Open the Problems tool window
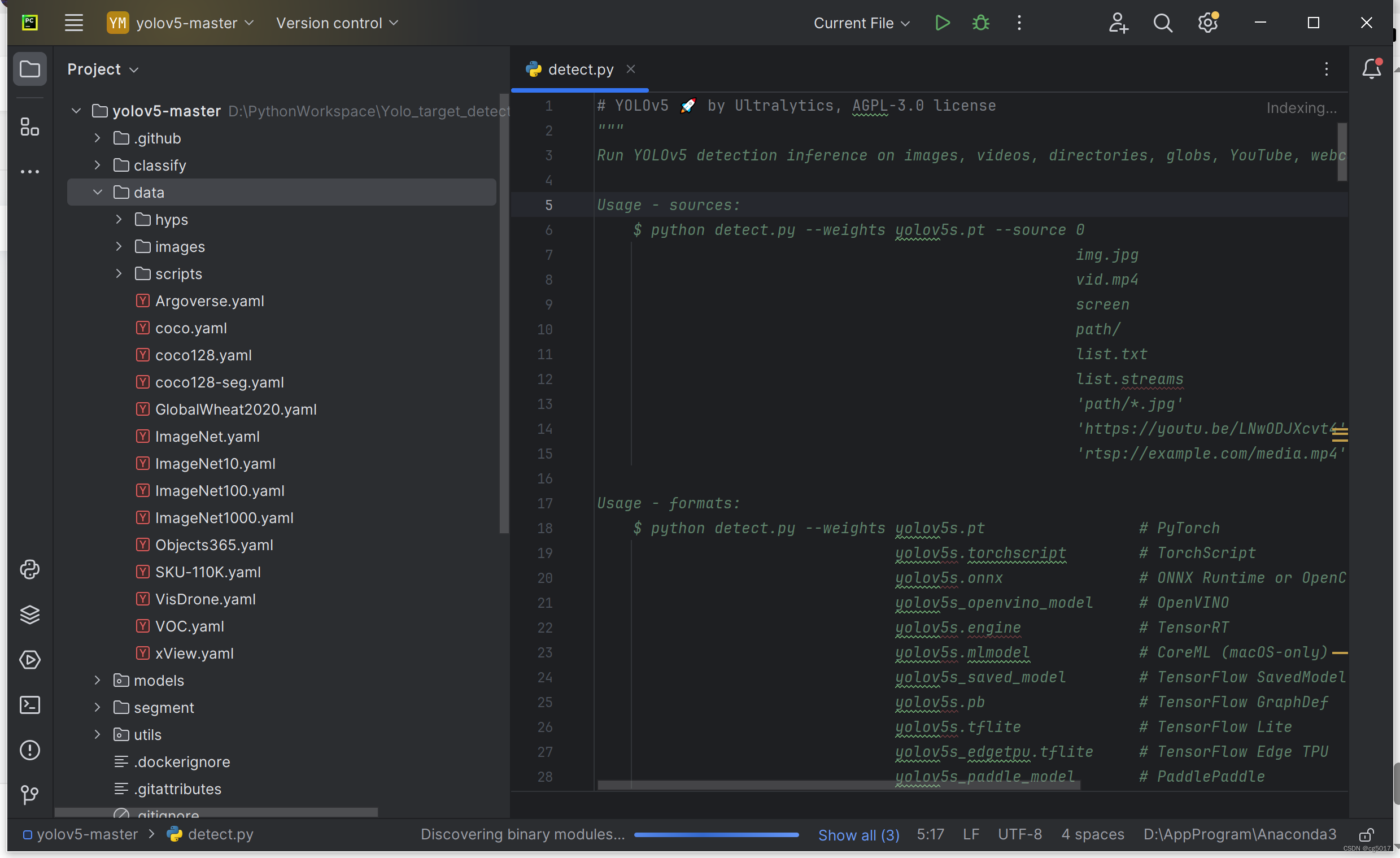Image resolution: width=1400 pixels, height=858 pixels. tap(29, 750)
